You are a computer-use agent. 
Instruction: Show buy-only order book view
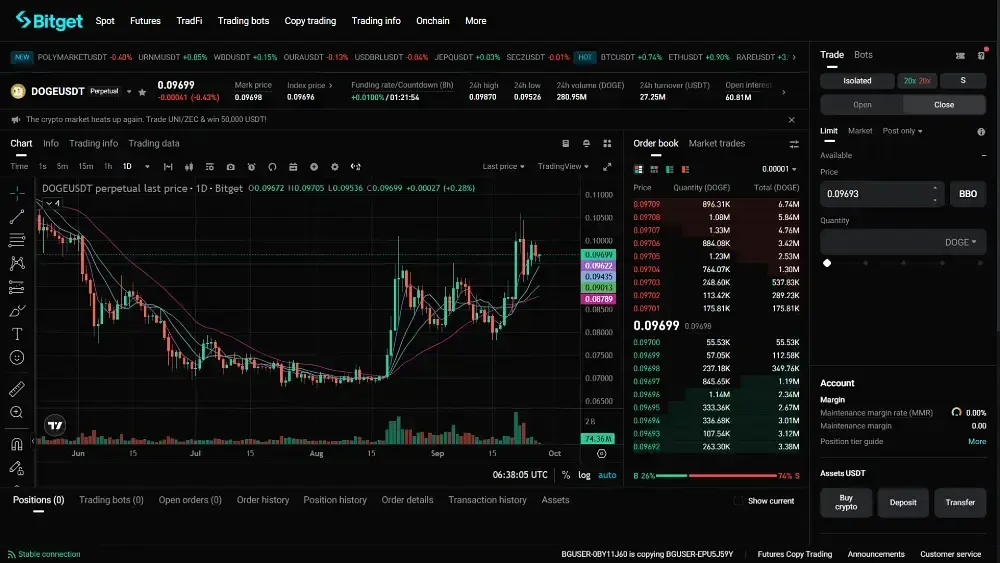[x=670, y=169]
